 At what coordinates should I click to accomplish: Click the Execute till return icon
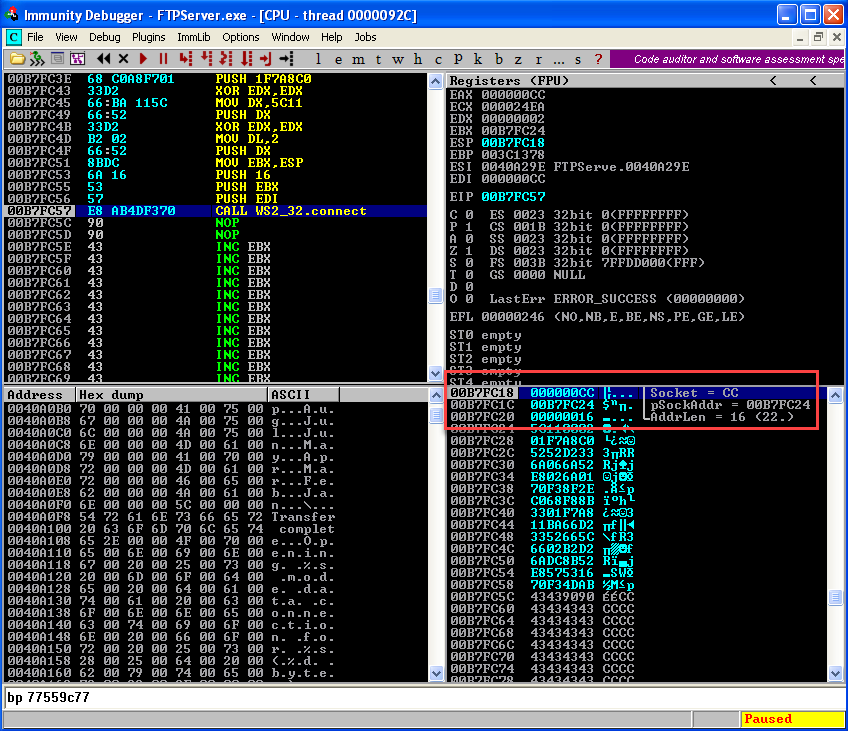pyautogui.click(x=266, y=59)
